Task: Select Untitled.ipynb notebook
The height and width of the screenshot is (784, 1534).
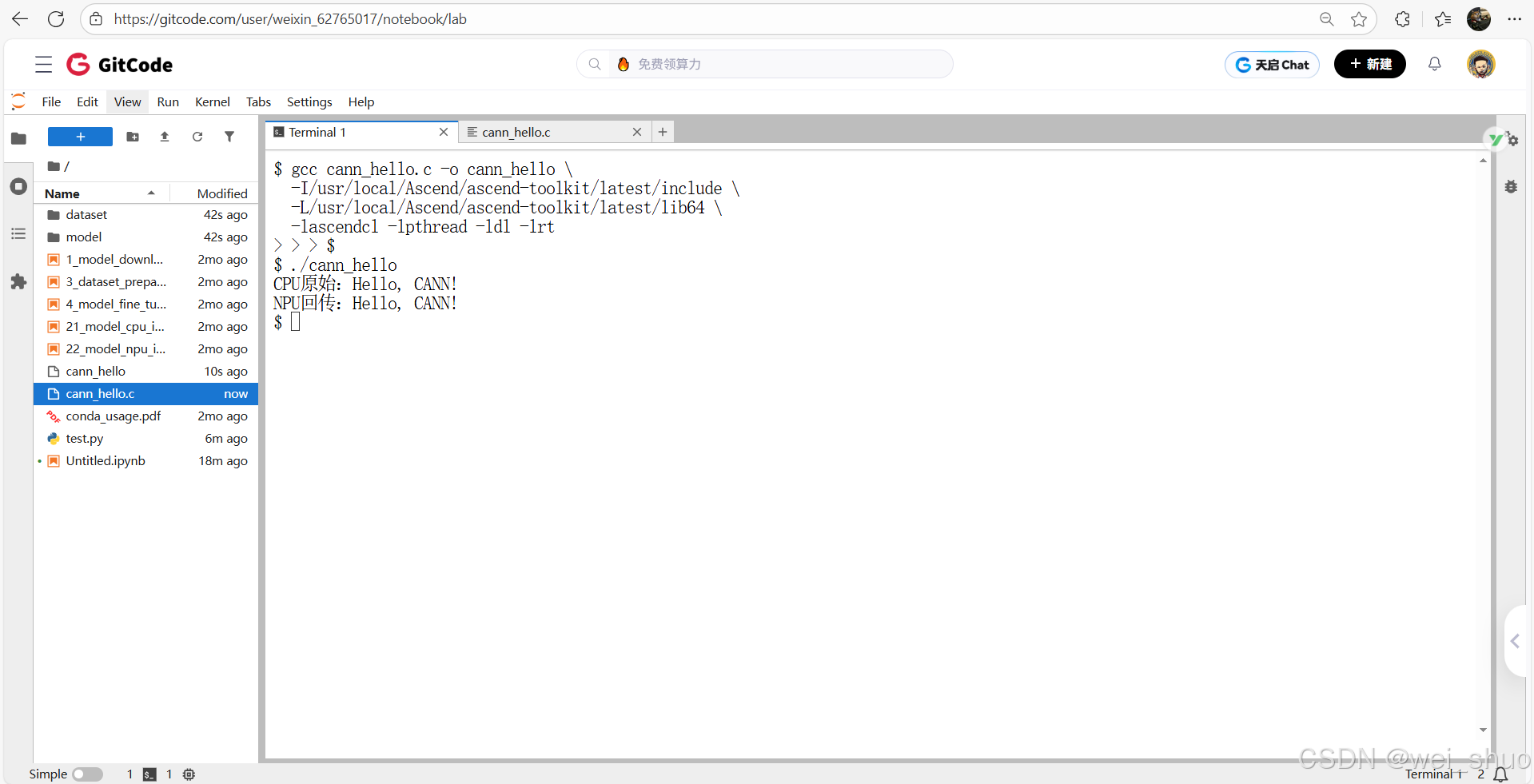Action: tap(145, 461)
